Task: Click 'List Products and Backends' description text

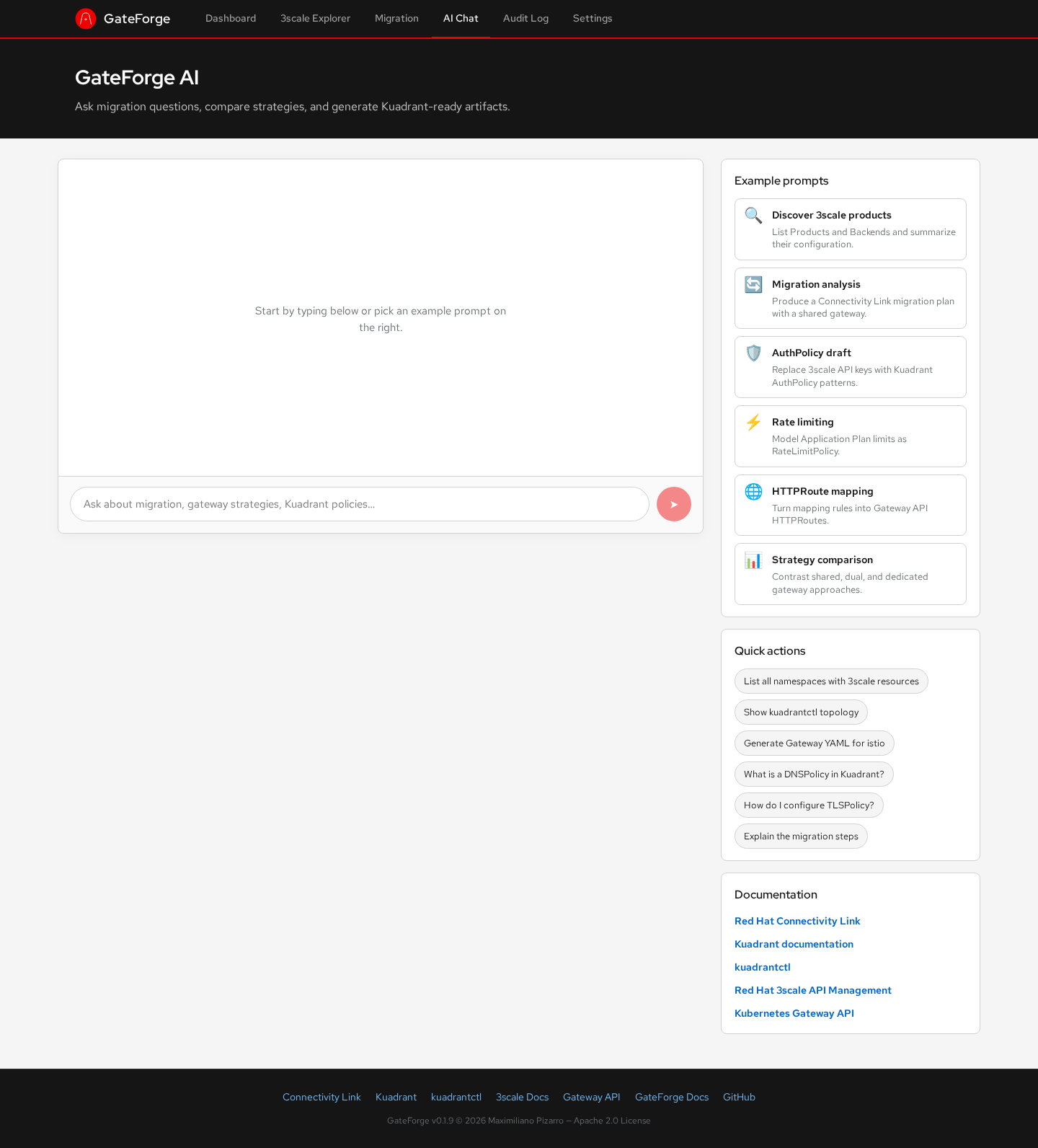Action: coord(864,238)
